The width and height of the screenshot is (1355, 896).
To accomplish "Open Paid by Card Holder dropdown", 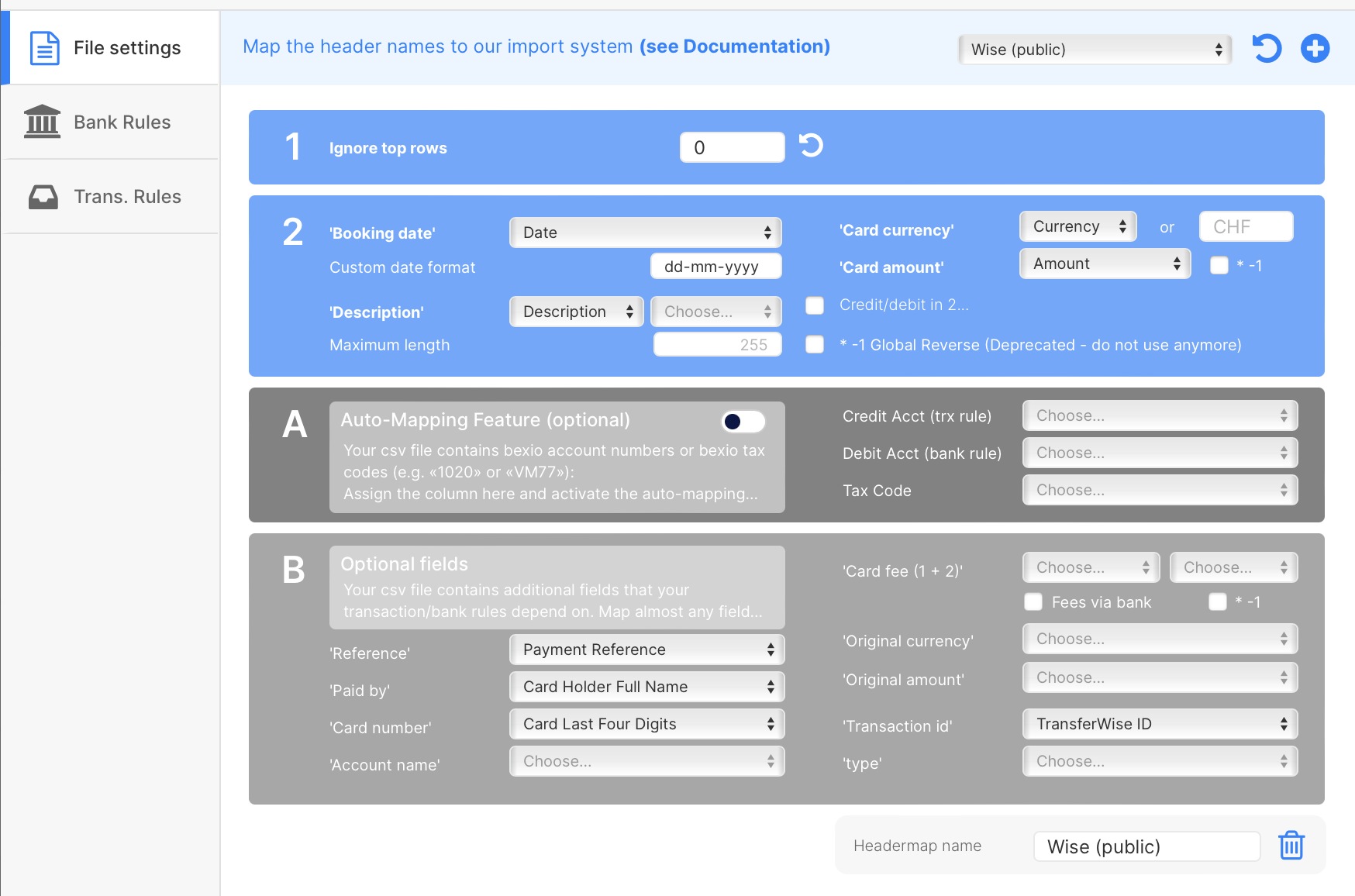I will tap(646, 687).
